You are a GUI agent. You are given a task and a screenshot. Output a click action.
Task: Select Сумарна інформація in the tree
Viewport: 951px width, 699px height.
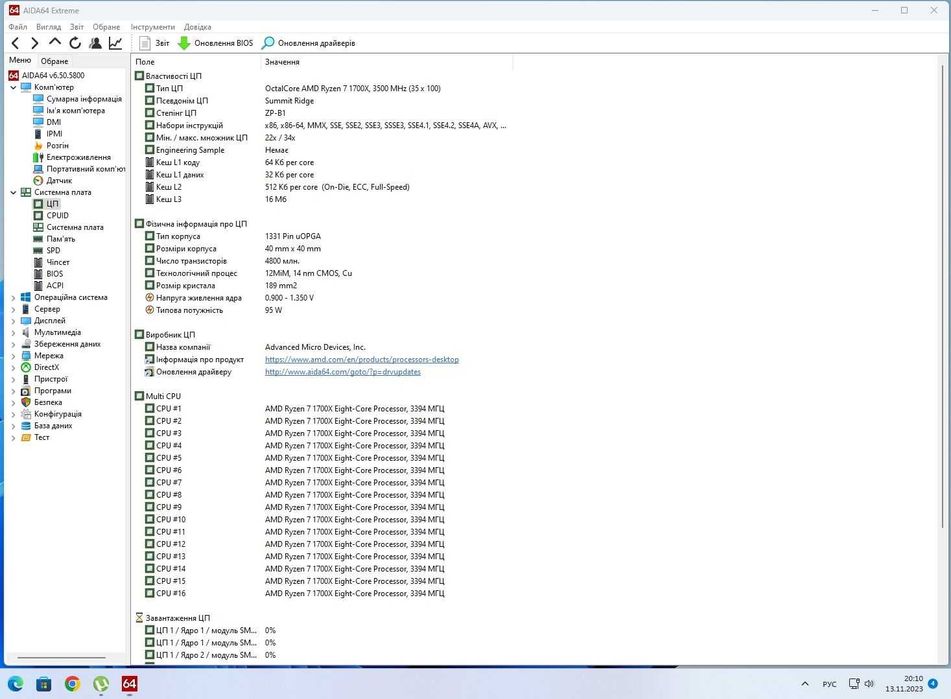pyautogui.click(x=84, y=99)
